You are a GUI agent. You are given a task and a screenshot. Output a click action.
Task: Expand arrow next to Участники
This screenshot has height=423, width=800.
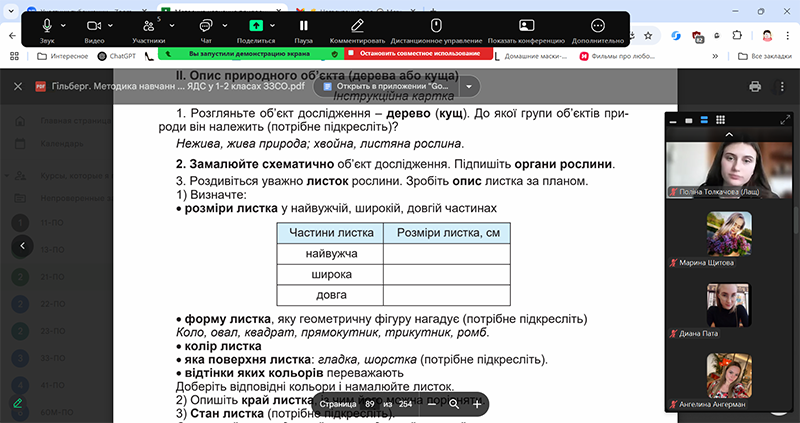pyautogui.click(x=172, y=25)
